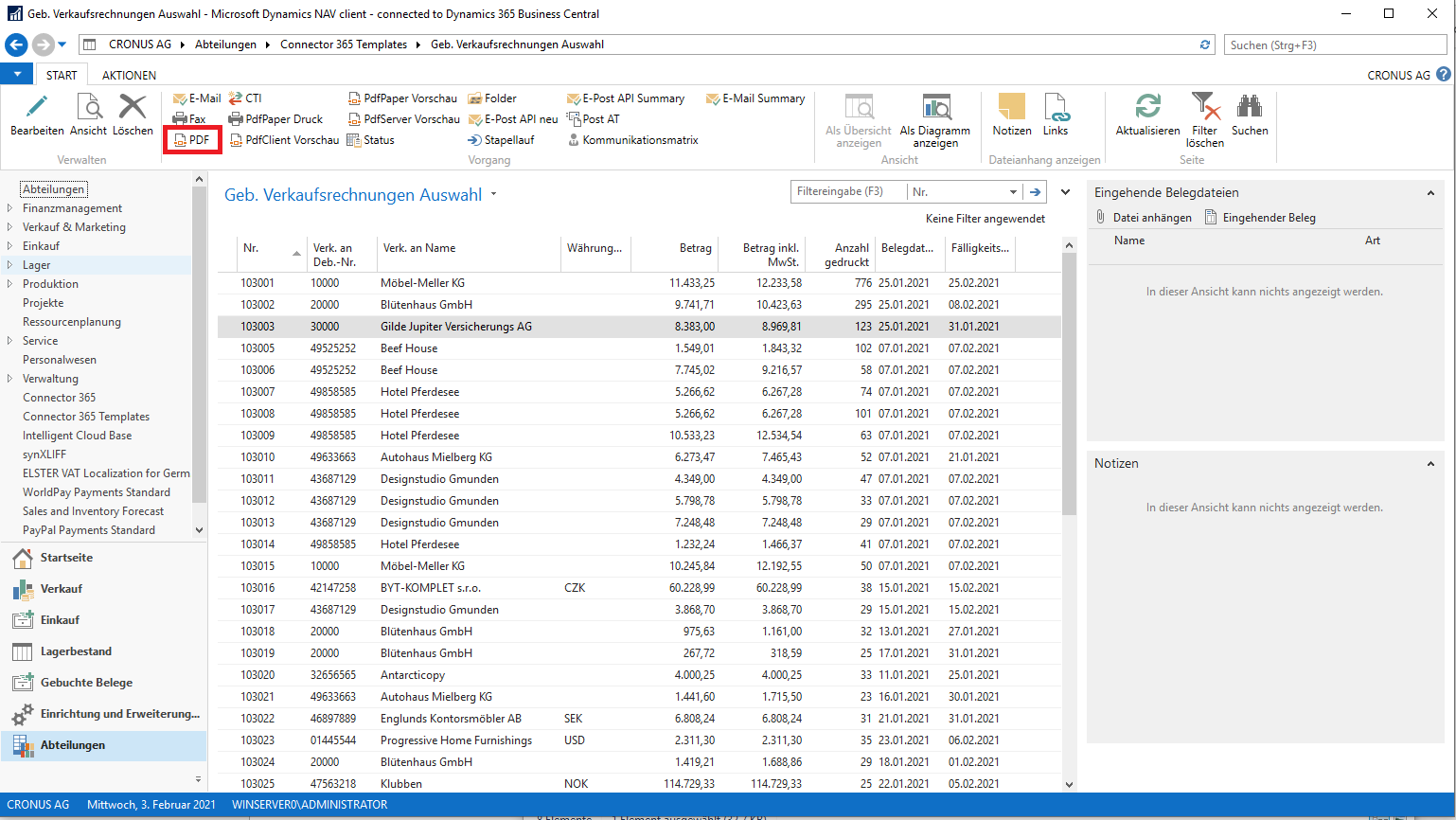Send document via E-Mail action
The image size is (1456, 820).
(x=197, y=98)
